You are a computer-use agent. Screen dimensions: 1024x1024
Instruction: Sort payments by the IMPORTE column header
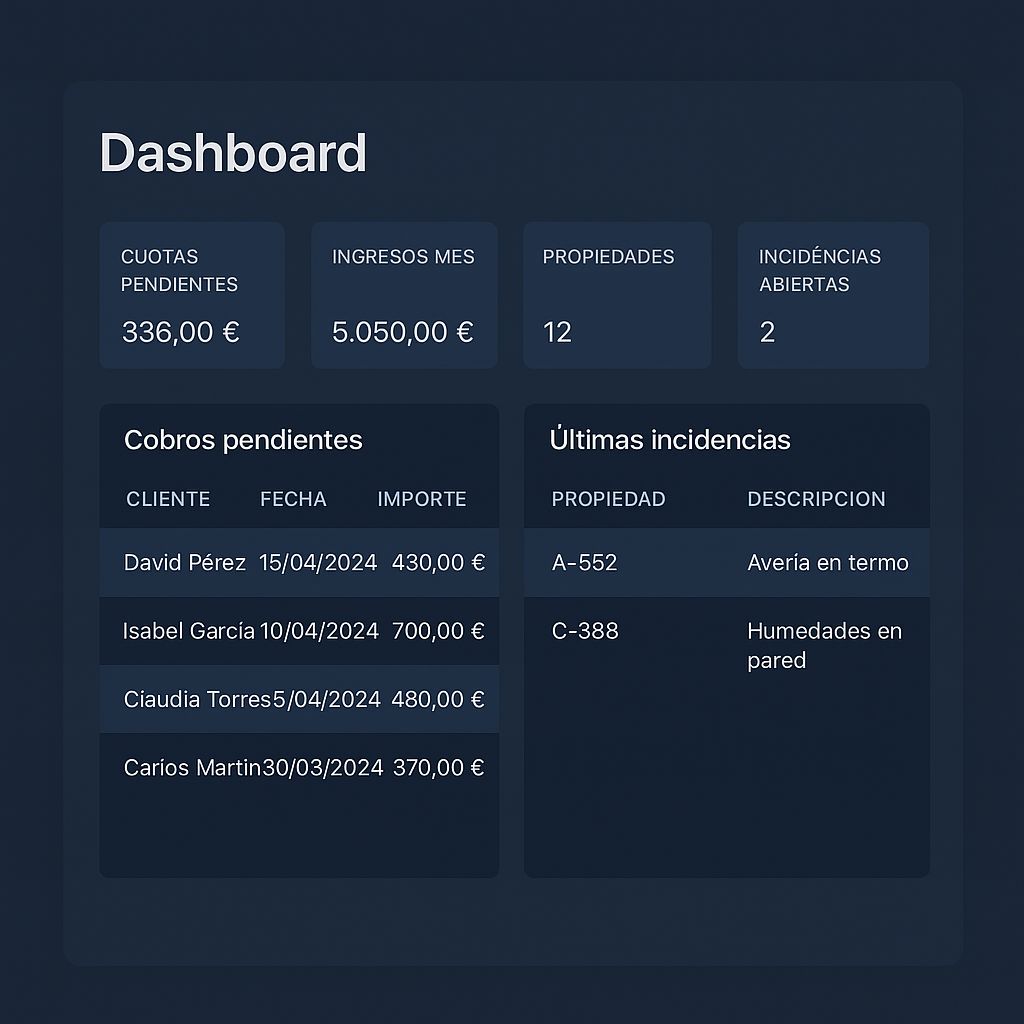click(422, 499)
